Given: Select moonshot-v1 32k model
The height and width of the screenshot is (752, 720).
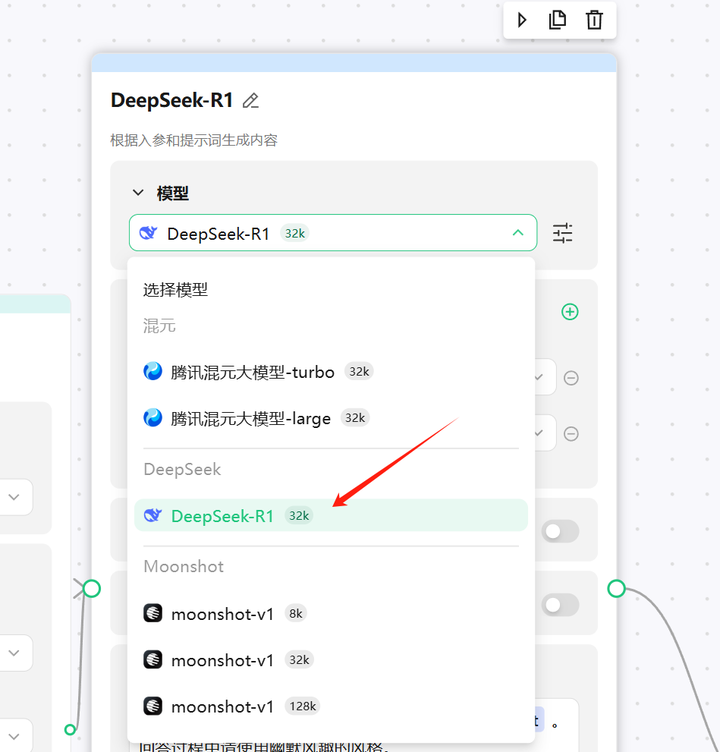Looking at the screenshot, I should pos(331,660).
